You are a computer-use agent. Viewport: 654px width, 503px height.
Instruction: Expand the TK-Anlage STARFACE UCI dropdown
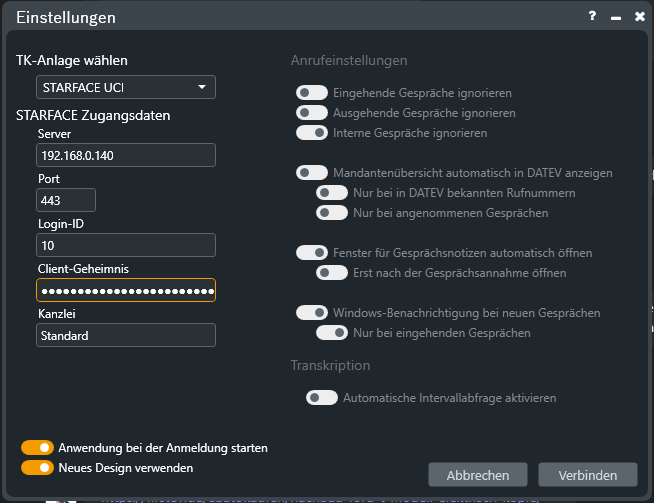(x=126, y=87)
